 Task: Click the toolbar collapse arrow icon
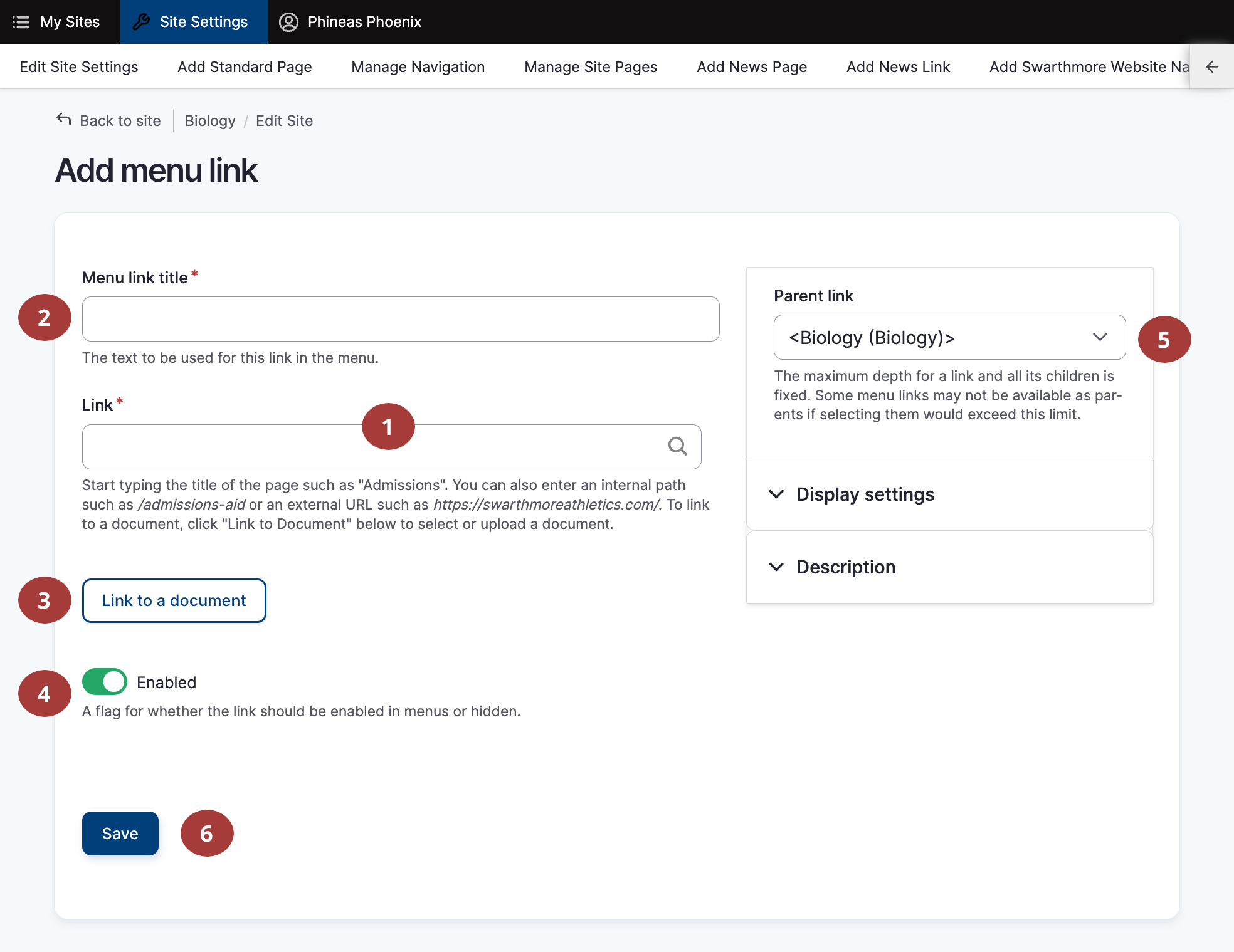tap(1212, 66)
